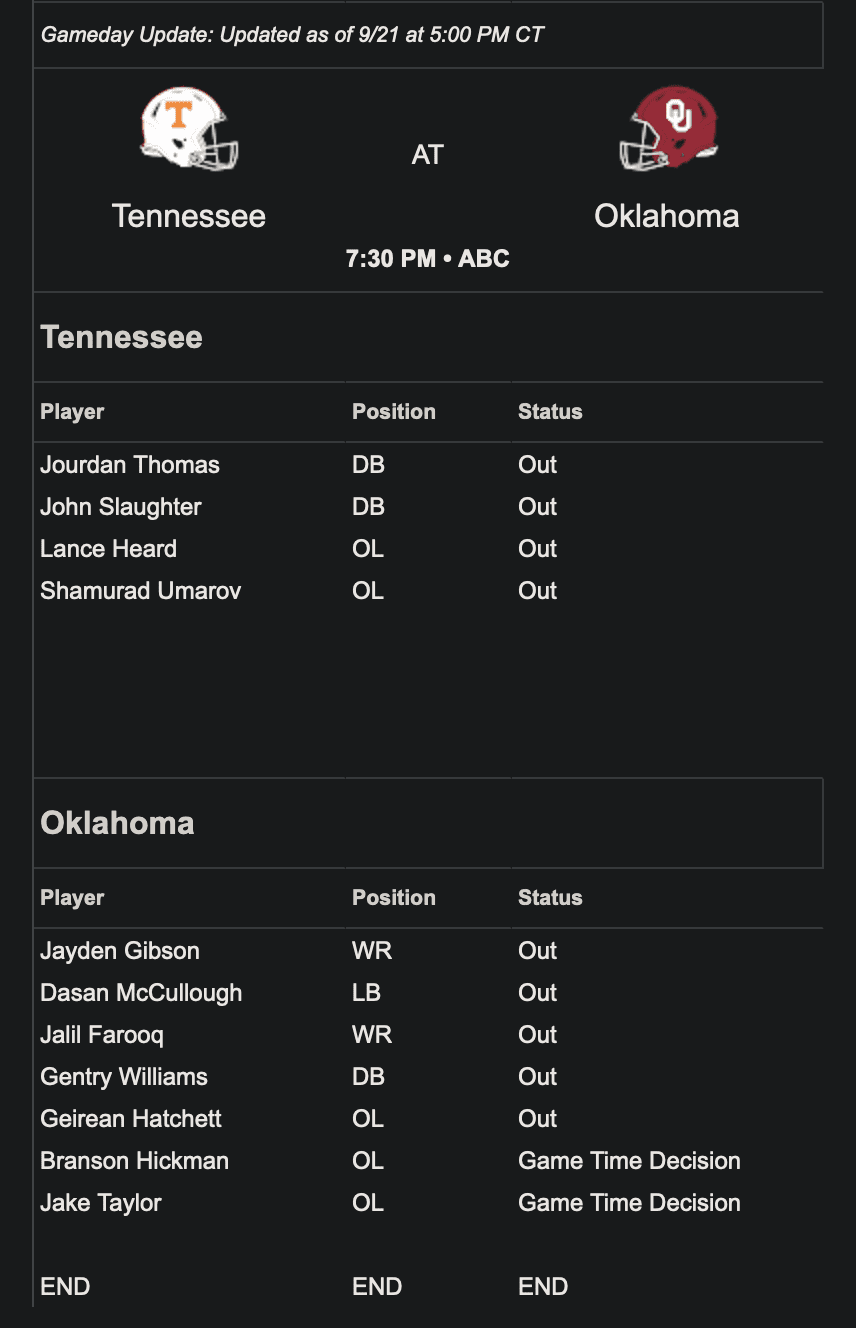The image size is (856, 1328).
Task: Click Dasan McCullough player name
Action: 141,993
